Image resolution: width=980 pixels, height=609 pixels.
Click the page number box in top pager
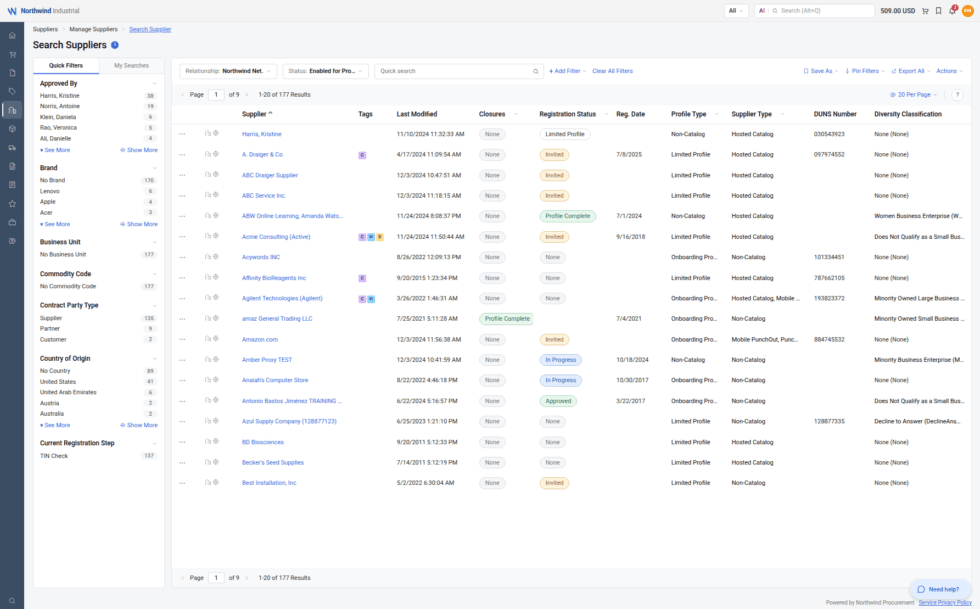point(216,95)
